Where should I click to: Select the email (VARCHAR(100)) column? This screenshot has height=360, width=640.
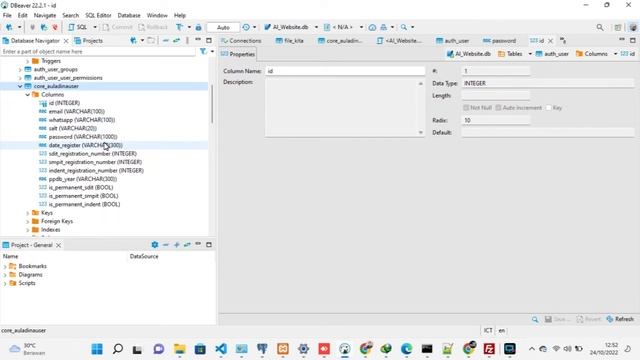coord(76,111)
